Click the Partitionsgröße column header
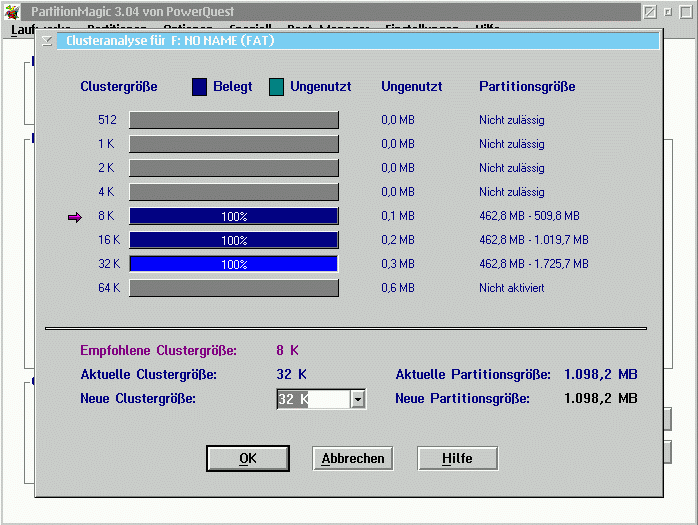Image resolution: width=698 pixels, height=525 pixels. coord(527,86)
